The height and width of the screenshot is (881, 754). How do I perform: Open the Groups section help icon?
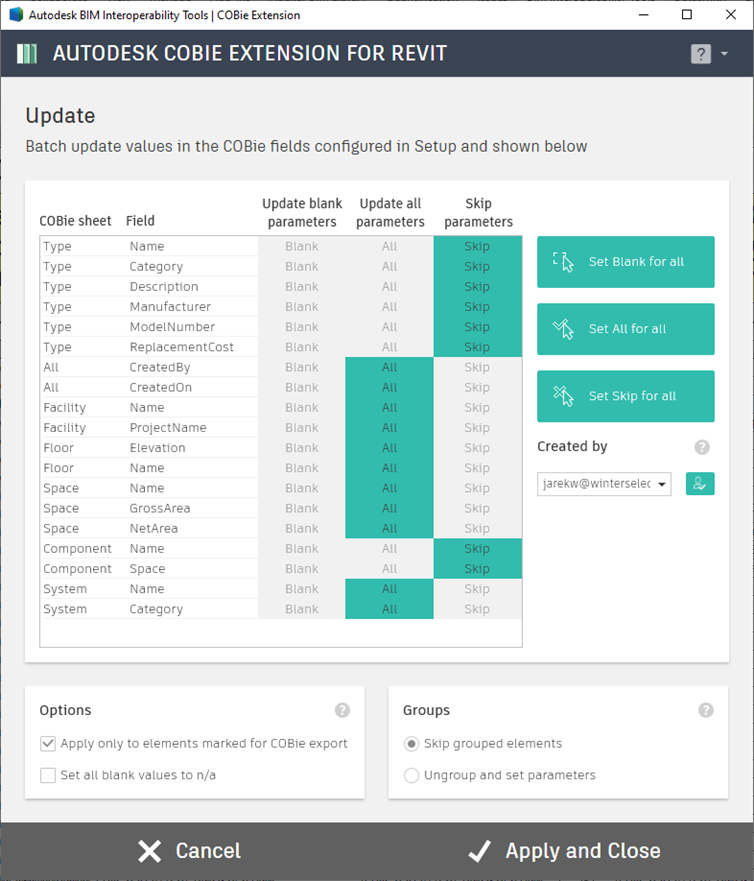coord(706,710)
